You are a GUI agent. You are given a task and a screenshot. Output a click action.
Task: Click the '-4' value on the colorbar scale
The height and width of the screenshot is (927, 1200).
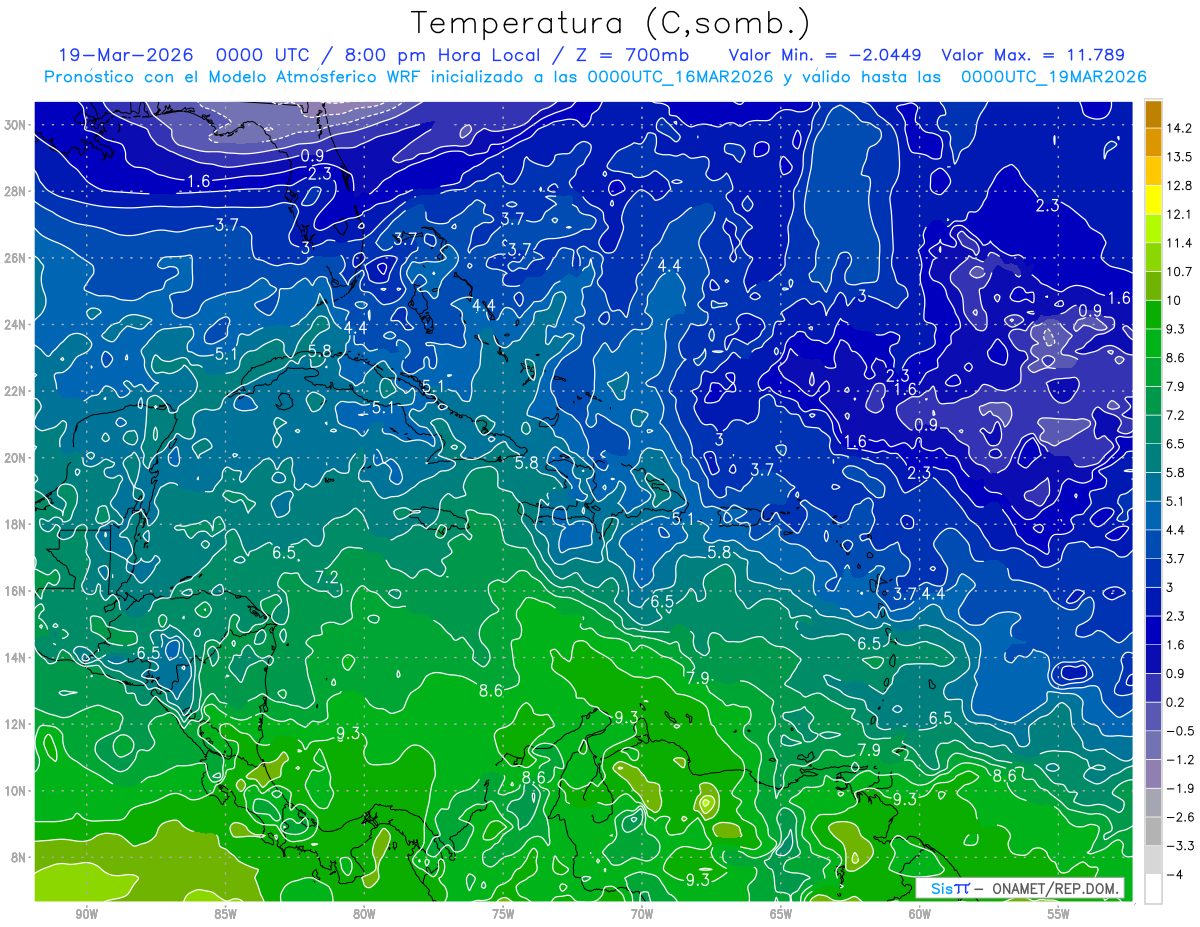pos(1175,875)
